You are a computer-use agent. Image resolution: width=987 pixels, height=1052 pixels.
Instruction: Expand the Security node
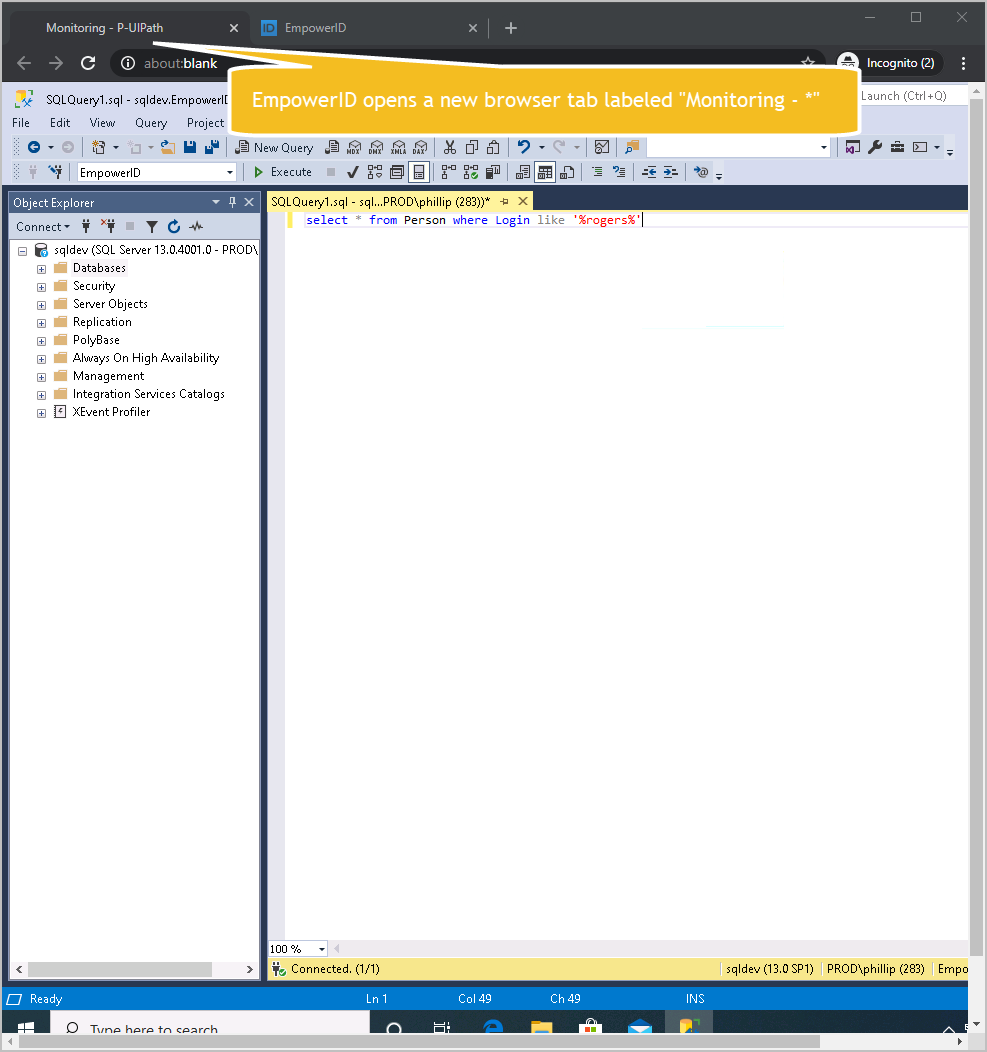coord(41,286)
